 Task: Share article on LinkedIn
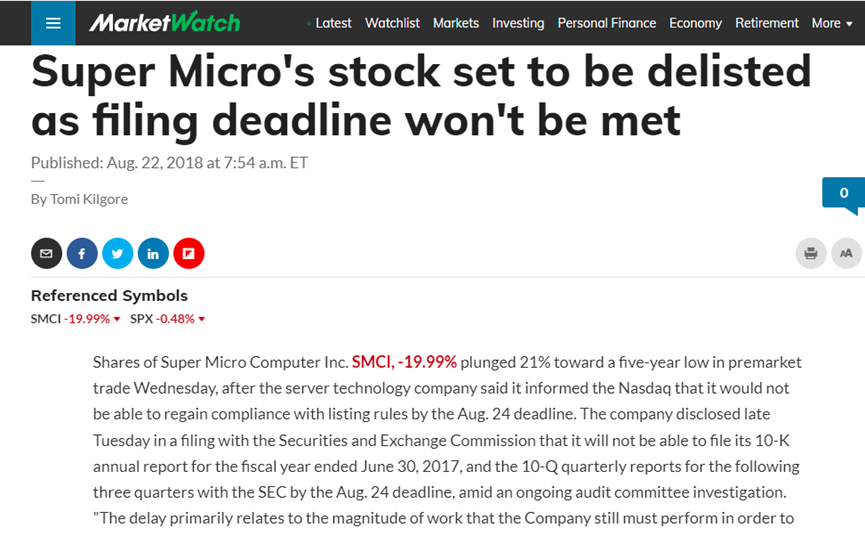point(153,254)
